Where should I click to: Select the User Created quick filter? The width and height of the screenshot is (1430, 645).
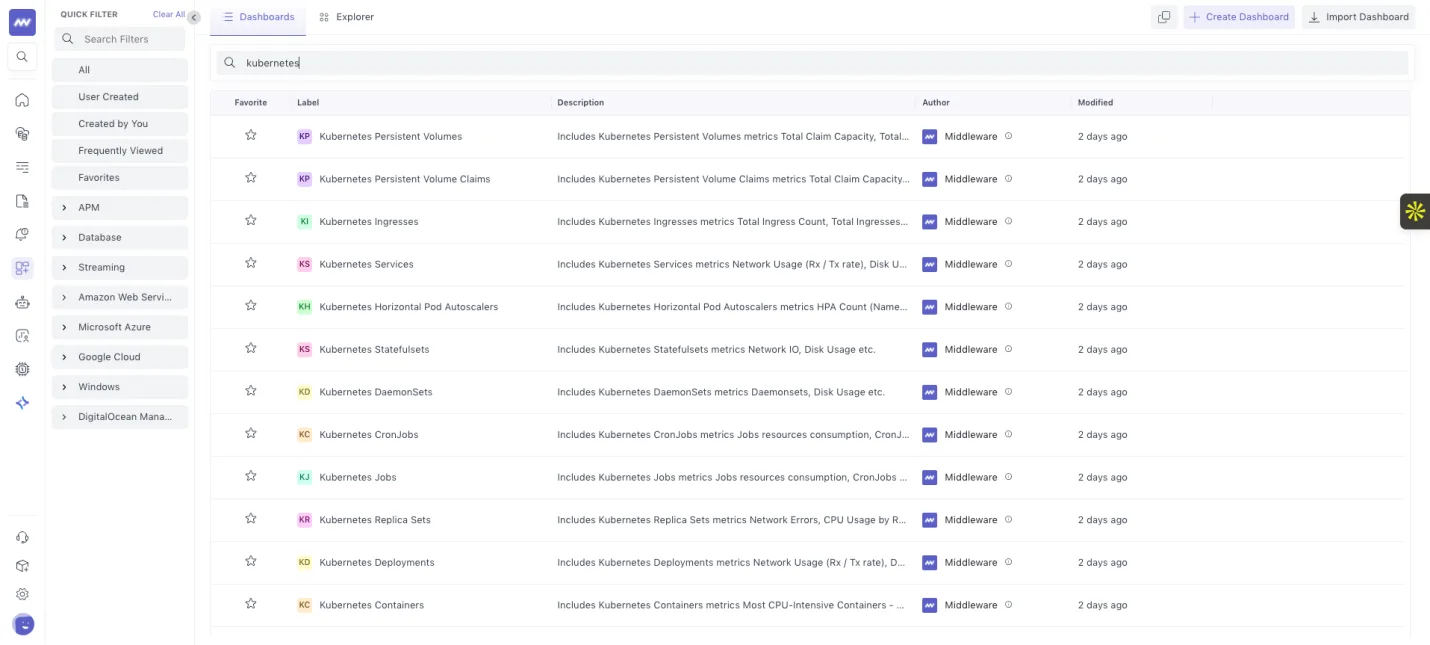pyautogui.click(x=120, y=97)
